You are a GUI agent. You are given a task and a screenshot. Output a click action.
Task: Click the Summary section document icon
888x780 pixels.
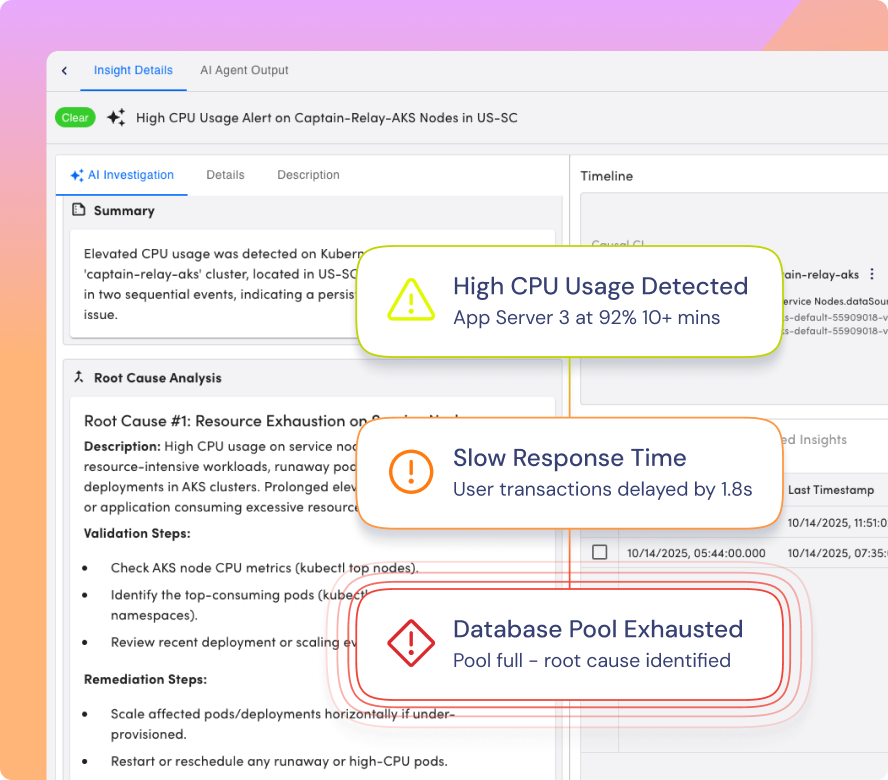[79, 211]
